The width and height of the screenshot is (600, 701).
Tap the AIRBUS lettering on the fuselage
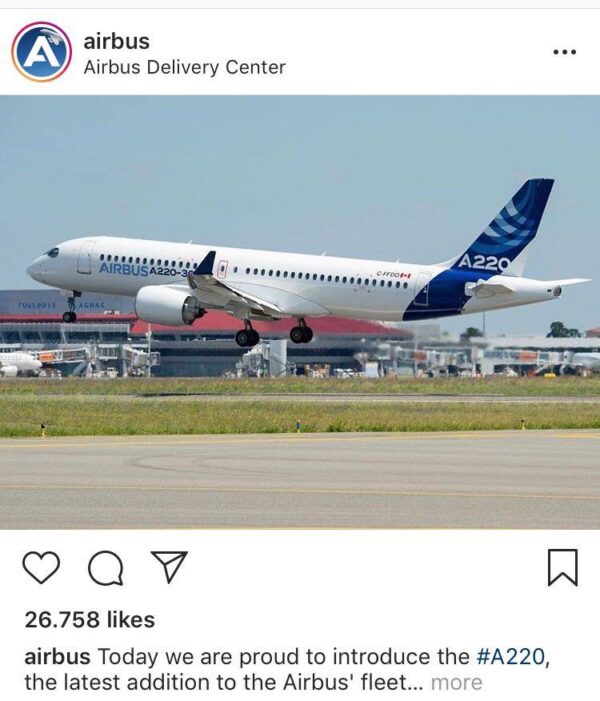[123, 269]
